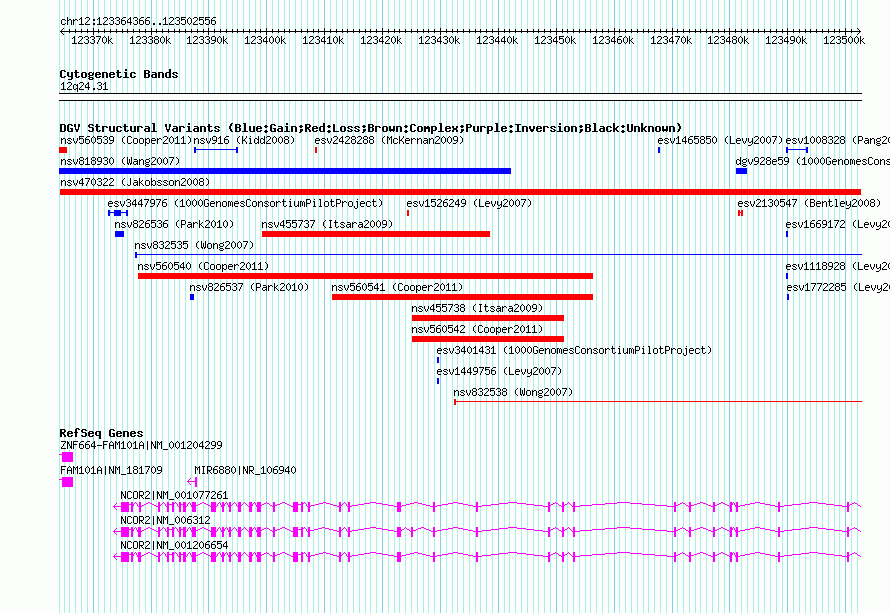Click the MIR6880|NR_106940 label
This screenshot has width=890, height=613.
click(245, 471)
